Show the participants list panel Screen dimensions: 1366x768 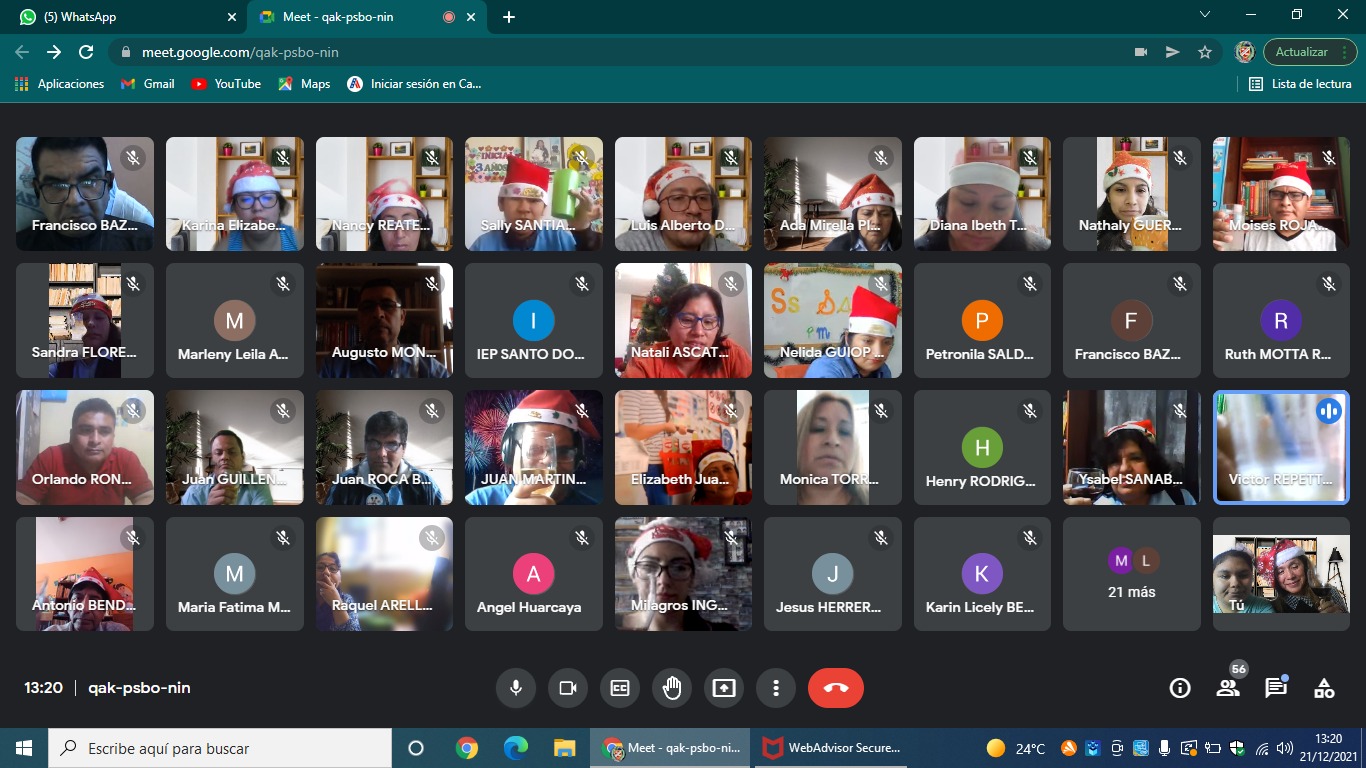(1228, 688)
